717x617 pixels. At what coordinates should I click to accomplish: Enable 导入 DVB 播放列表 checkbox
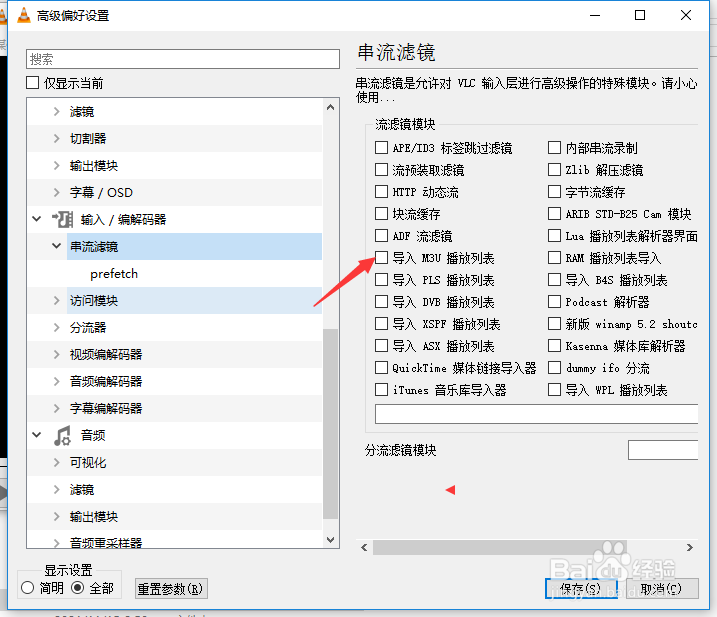coord(381,301)
